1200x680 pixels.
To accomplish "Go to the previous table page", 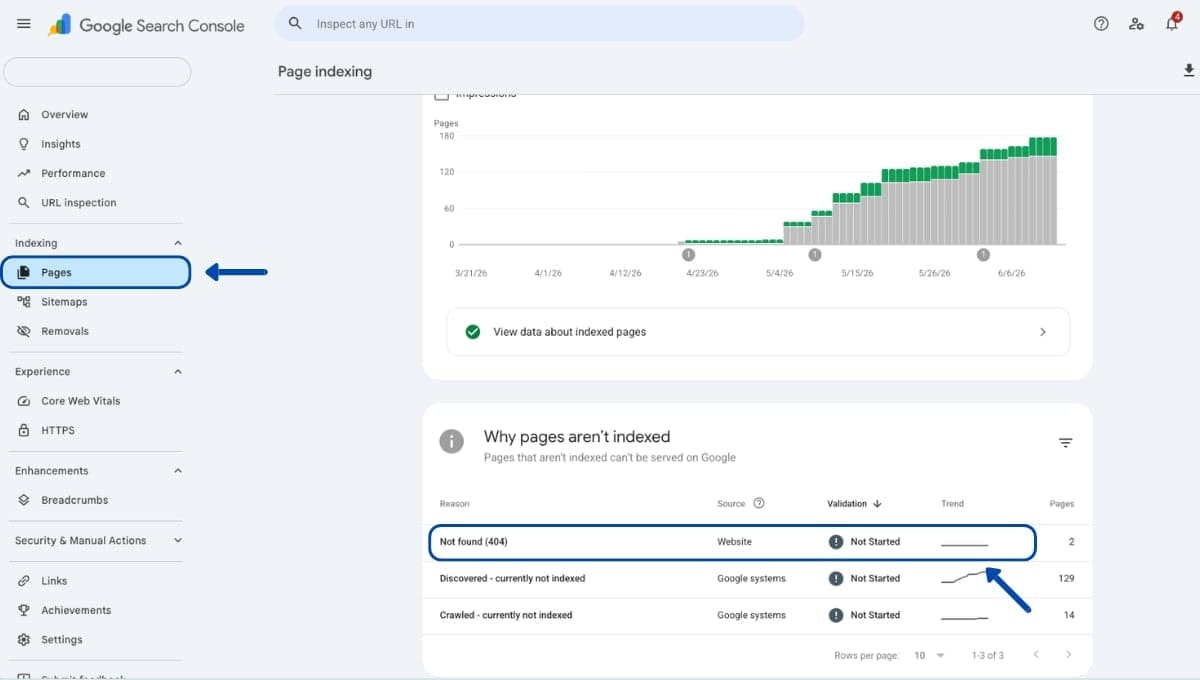I will [x=1036, y=654].
